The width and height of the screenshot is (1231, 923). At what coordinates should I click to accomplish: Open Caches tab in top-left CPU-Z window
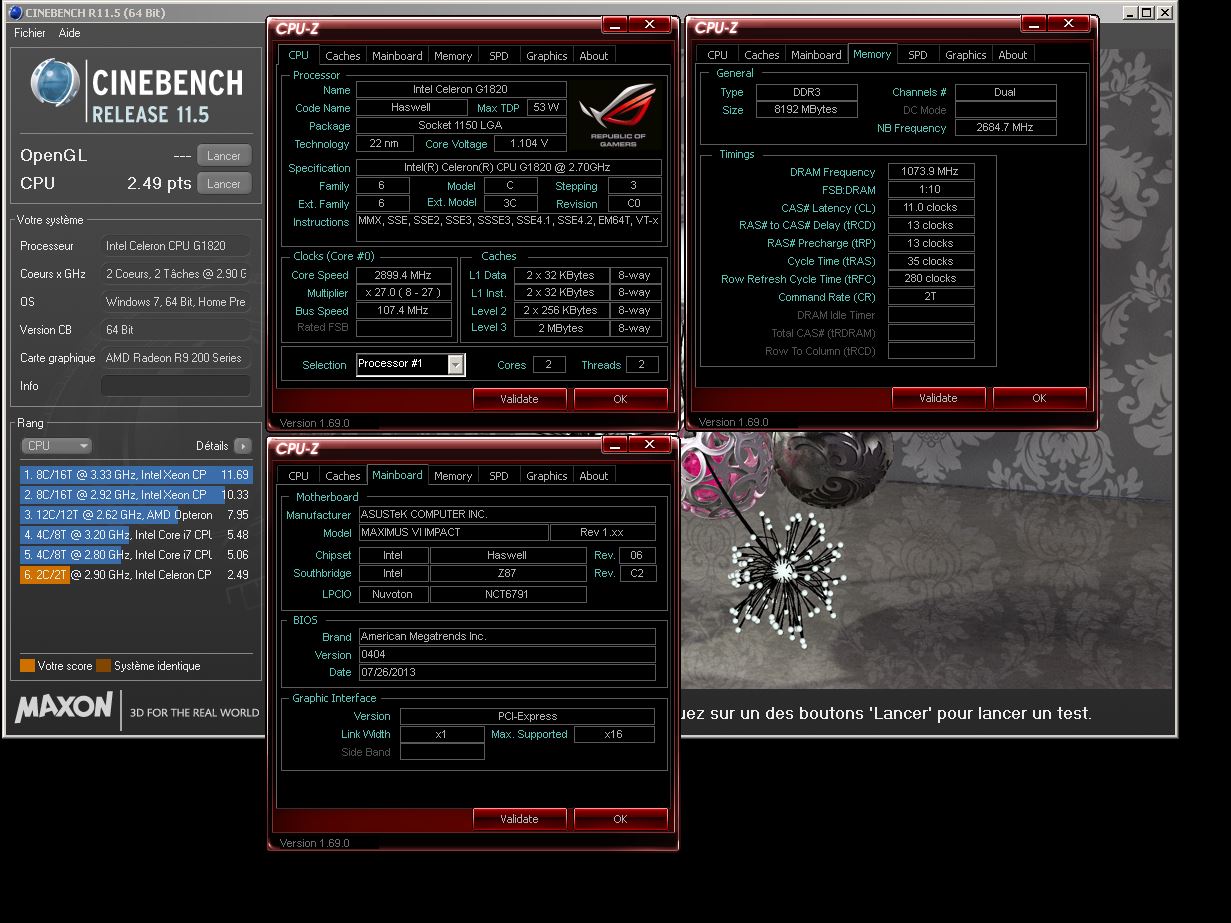[343, 56]
